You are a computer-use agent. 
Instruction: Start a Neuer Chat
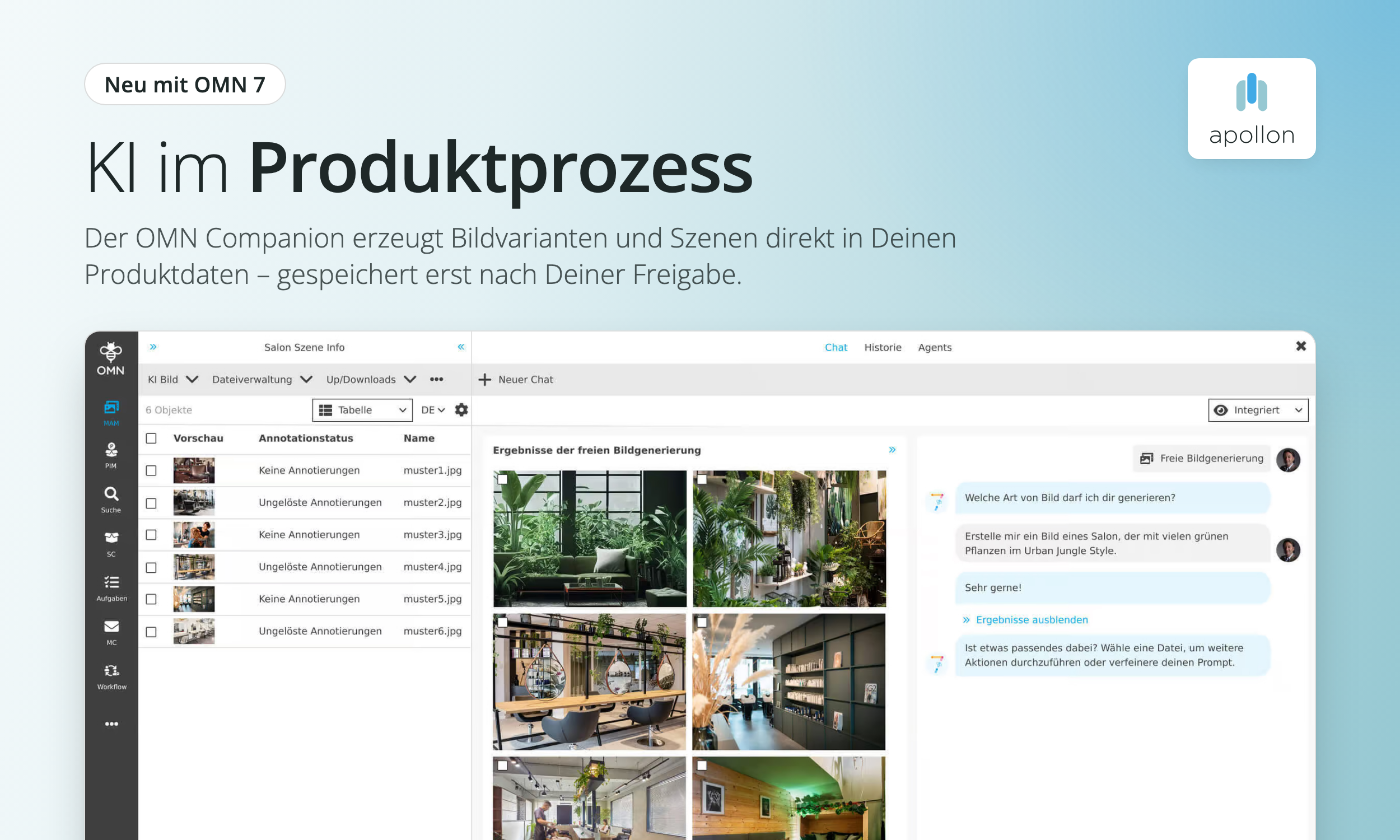516,379
